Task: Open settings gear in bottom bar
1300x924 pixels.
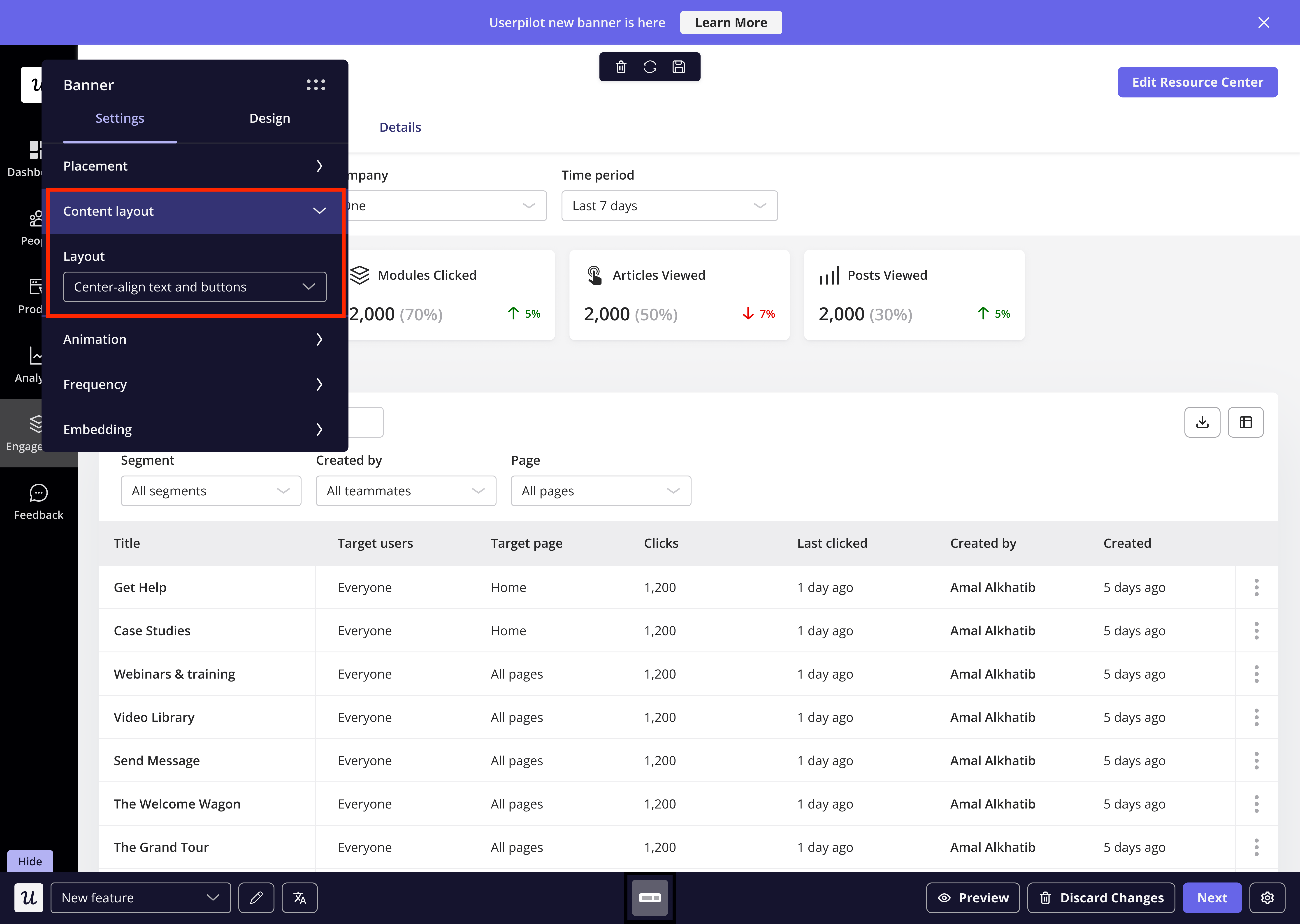Action: (x=1267, y=898)
